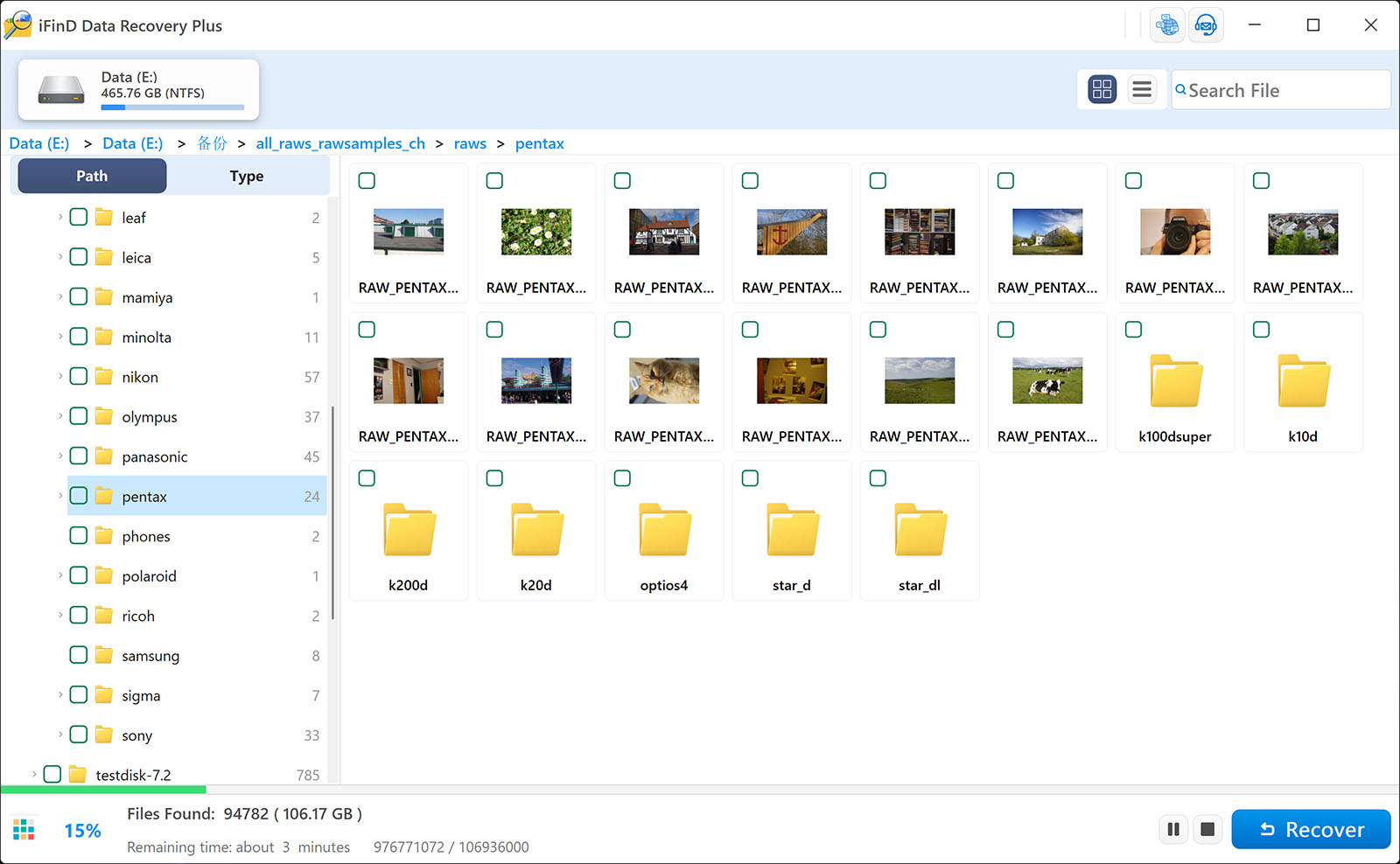Expand the nikon folder node

tap(60, 377)
